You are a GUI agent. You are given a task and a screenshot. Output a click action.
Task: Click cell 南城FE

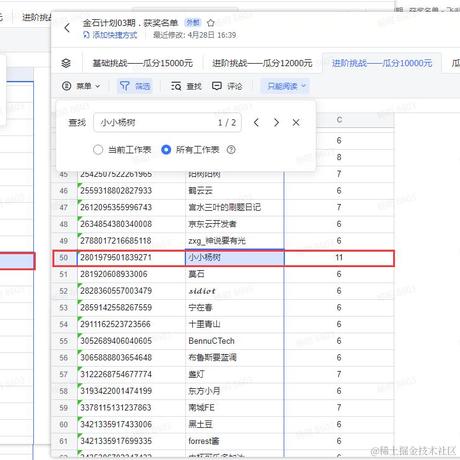point(235,408)
